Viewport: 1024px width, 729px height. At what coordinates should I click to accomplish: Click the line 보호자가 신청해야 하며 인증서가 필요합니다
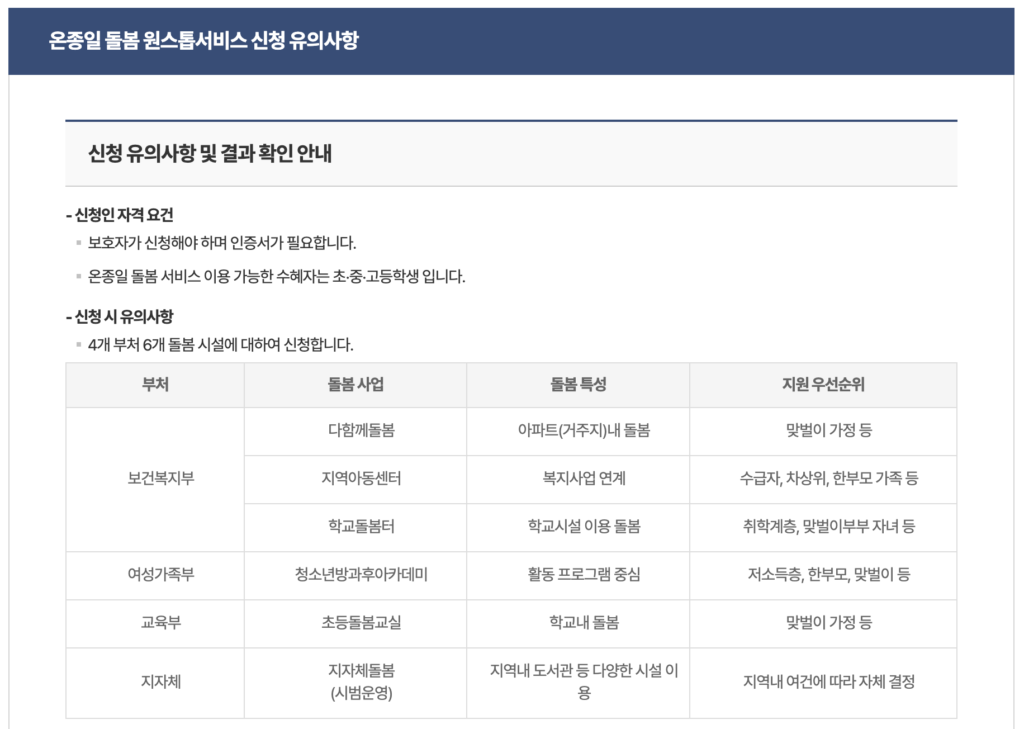(x=222, y=243)
